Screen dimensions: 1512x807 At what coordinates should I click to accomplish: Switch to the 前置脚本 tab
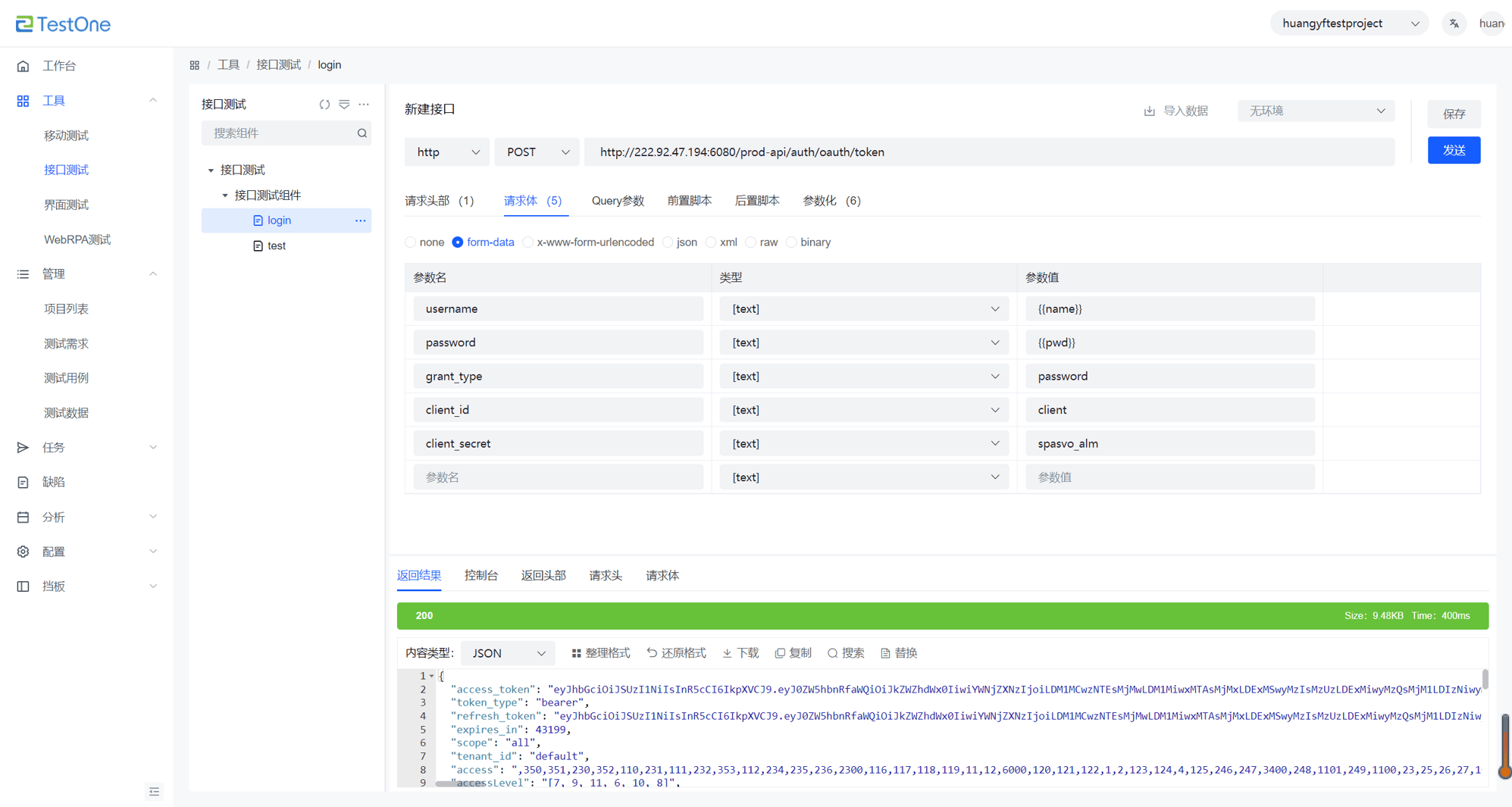[689, 201]
